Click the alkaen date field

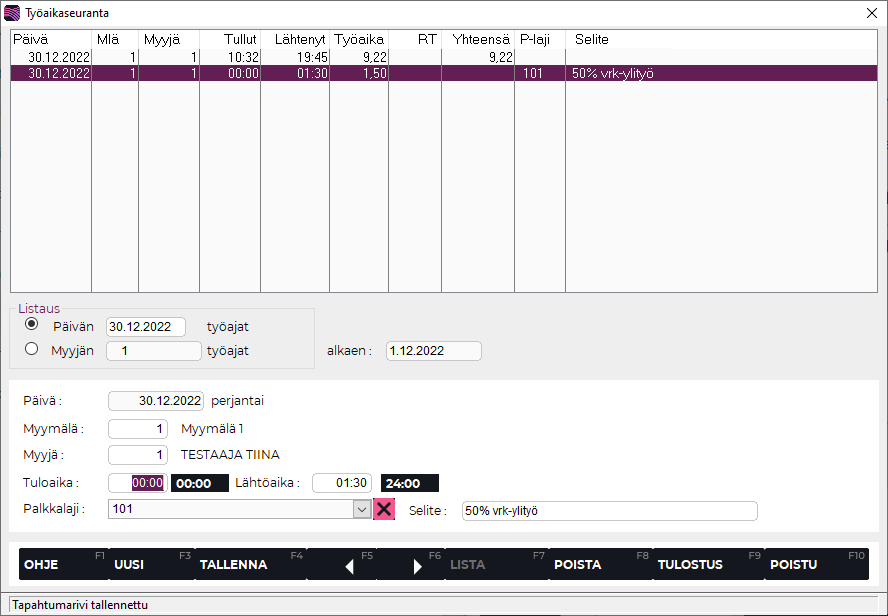coord(433,351)
